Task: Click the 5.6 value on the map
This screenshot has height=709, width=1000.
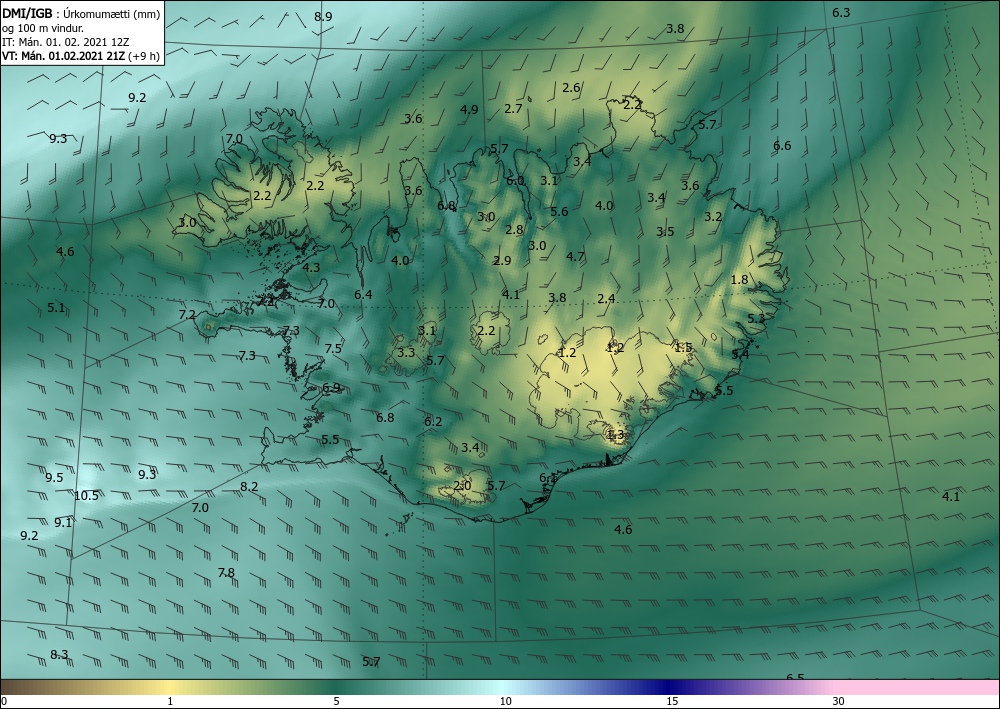Action: [x=559, y=211]
